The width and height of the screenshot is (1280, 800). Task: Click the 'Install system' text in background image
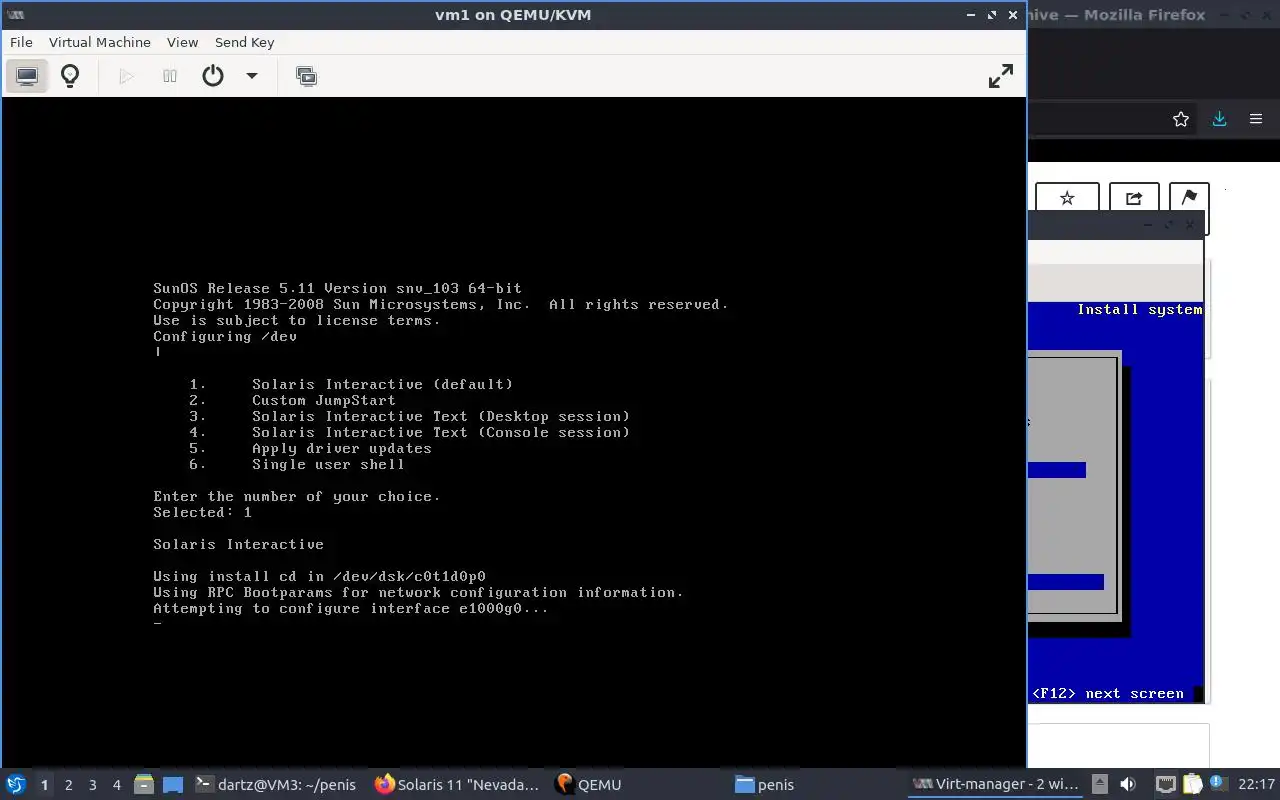(1140, 310)
